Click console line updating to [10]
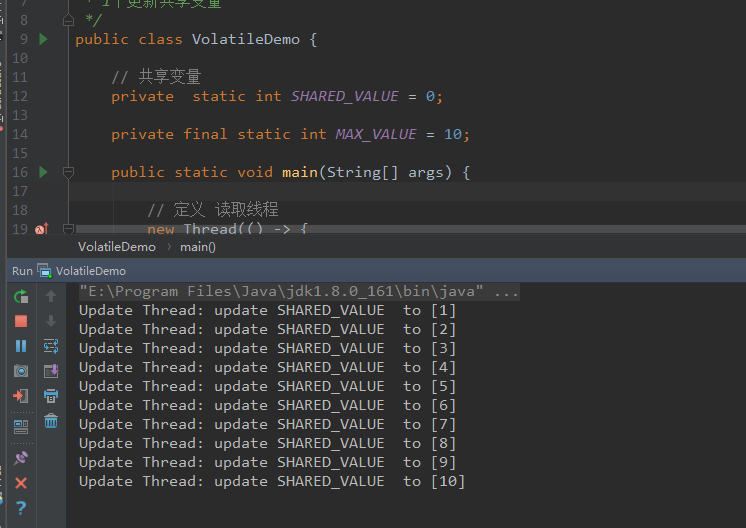The height and width of the screenshot is (528, 746). pyautogui.click(x=272, y=482)
